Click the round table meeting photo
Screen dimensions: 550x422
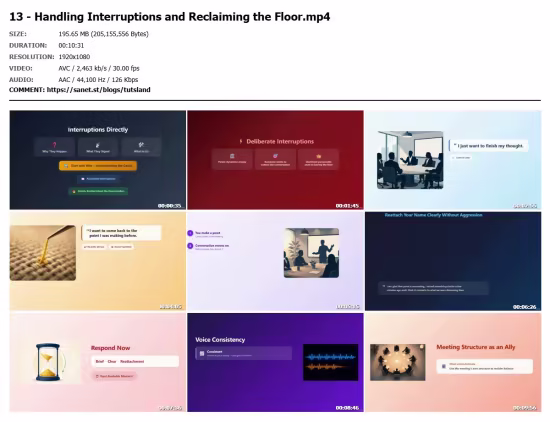click(x=398, y=362)
